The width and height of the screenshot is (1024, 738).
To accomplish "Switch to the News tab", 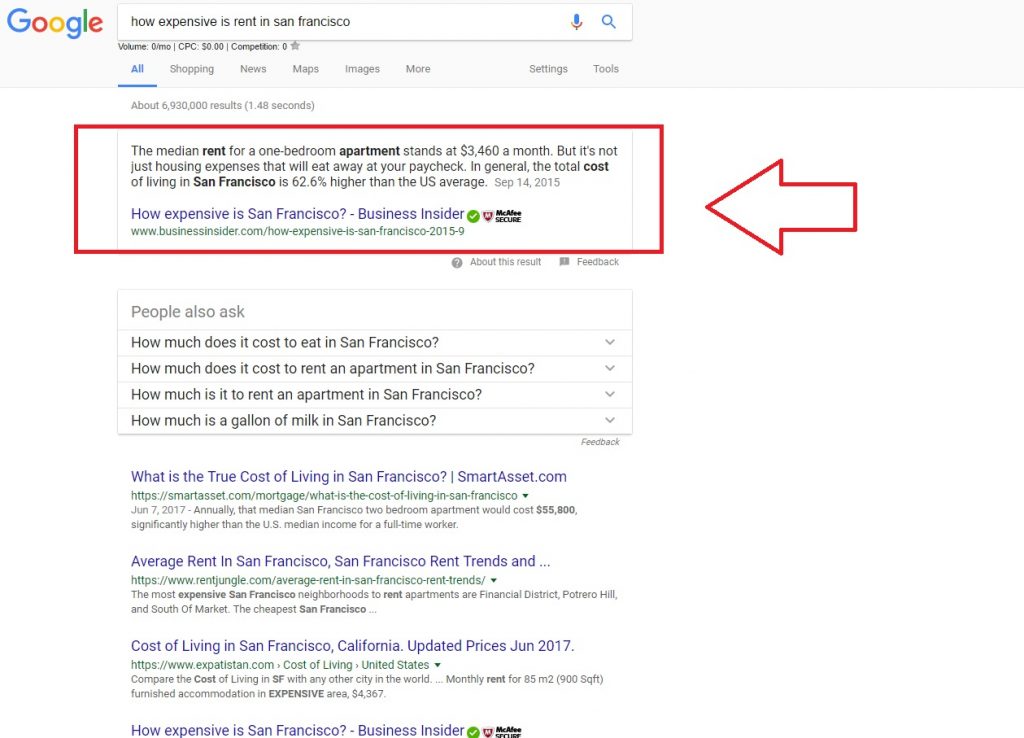I will pyautogui.click(x=253, y=69).
